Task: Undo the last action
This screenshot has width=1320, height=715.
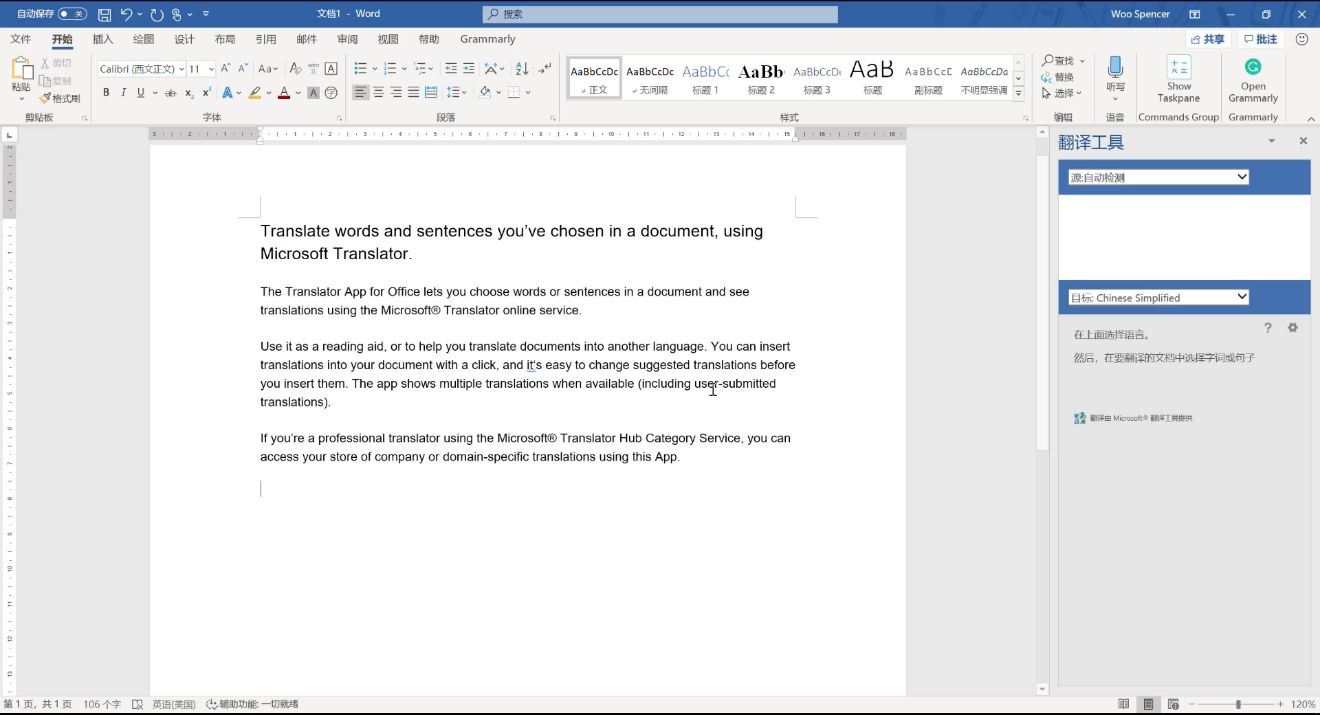Action: (x=126, y=14)
